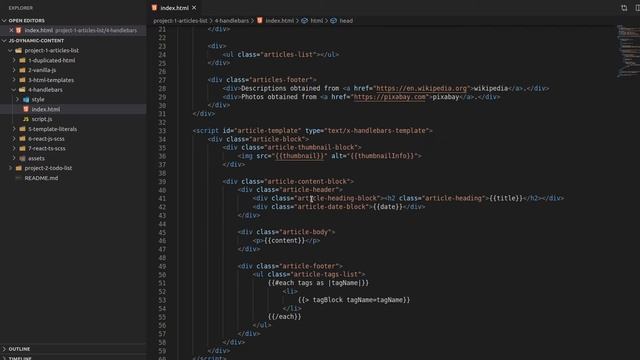Collapse the OPEN EDITORS section
The height and width of the screenshot is (360, 640).
(x=4, y=20)
